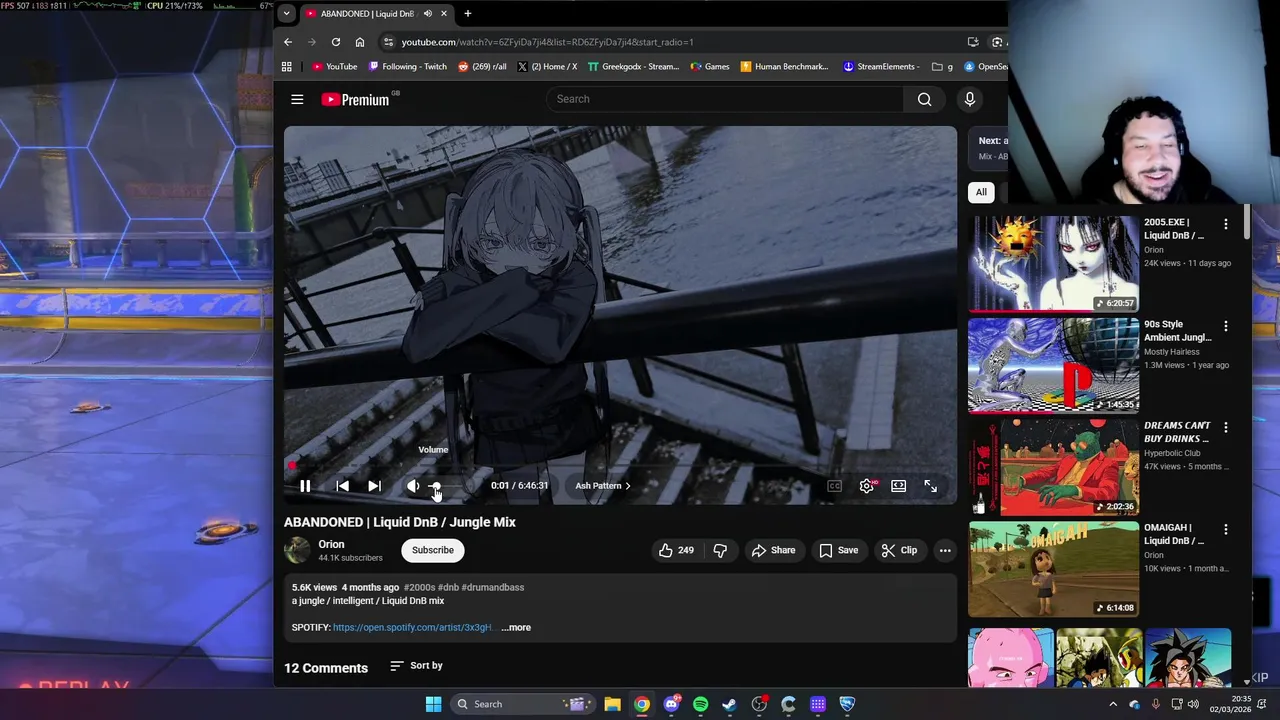Open options menu for 2005.EXE video
Image resolution: width=1280 pixels, height=720 pixels.
tap(1226, 224)
